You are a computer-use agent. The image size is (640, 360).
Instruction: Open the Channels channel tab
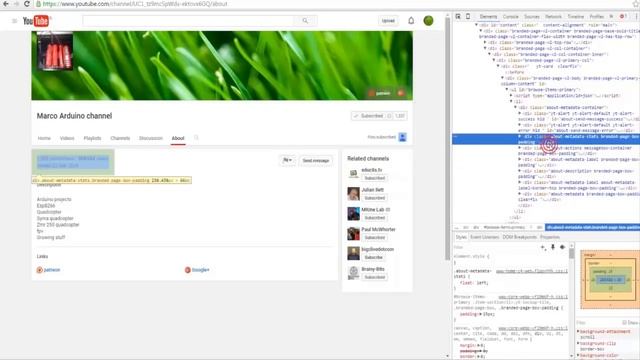[x=120, y=138]
